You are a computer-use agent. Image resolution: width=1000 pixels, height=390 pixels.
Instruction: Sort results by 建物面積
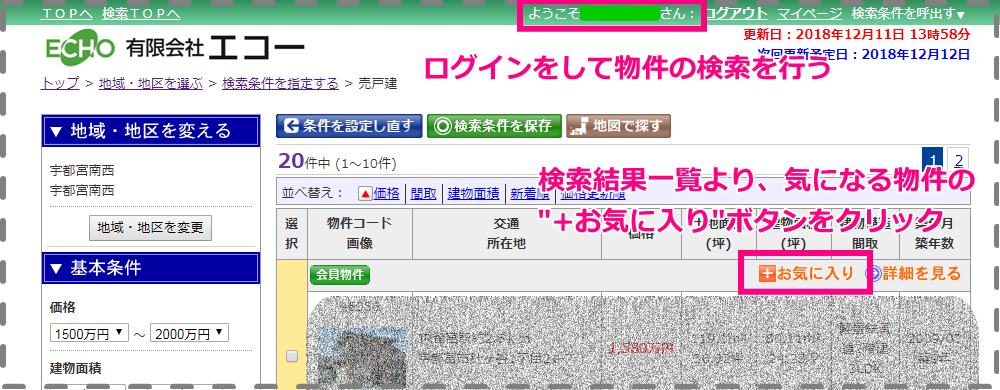tap(473, 194)
